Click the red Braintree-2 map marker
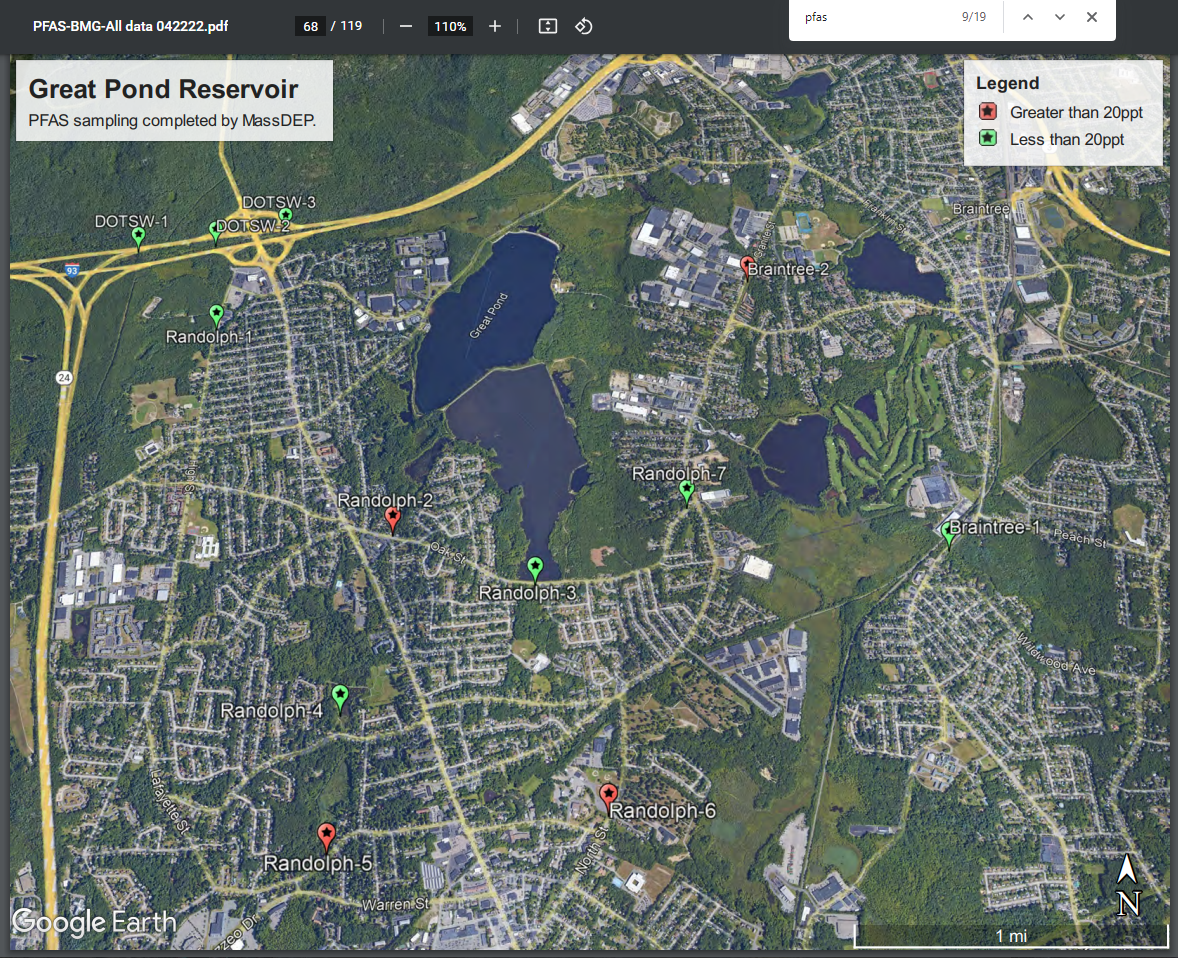 (747, 265)
